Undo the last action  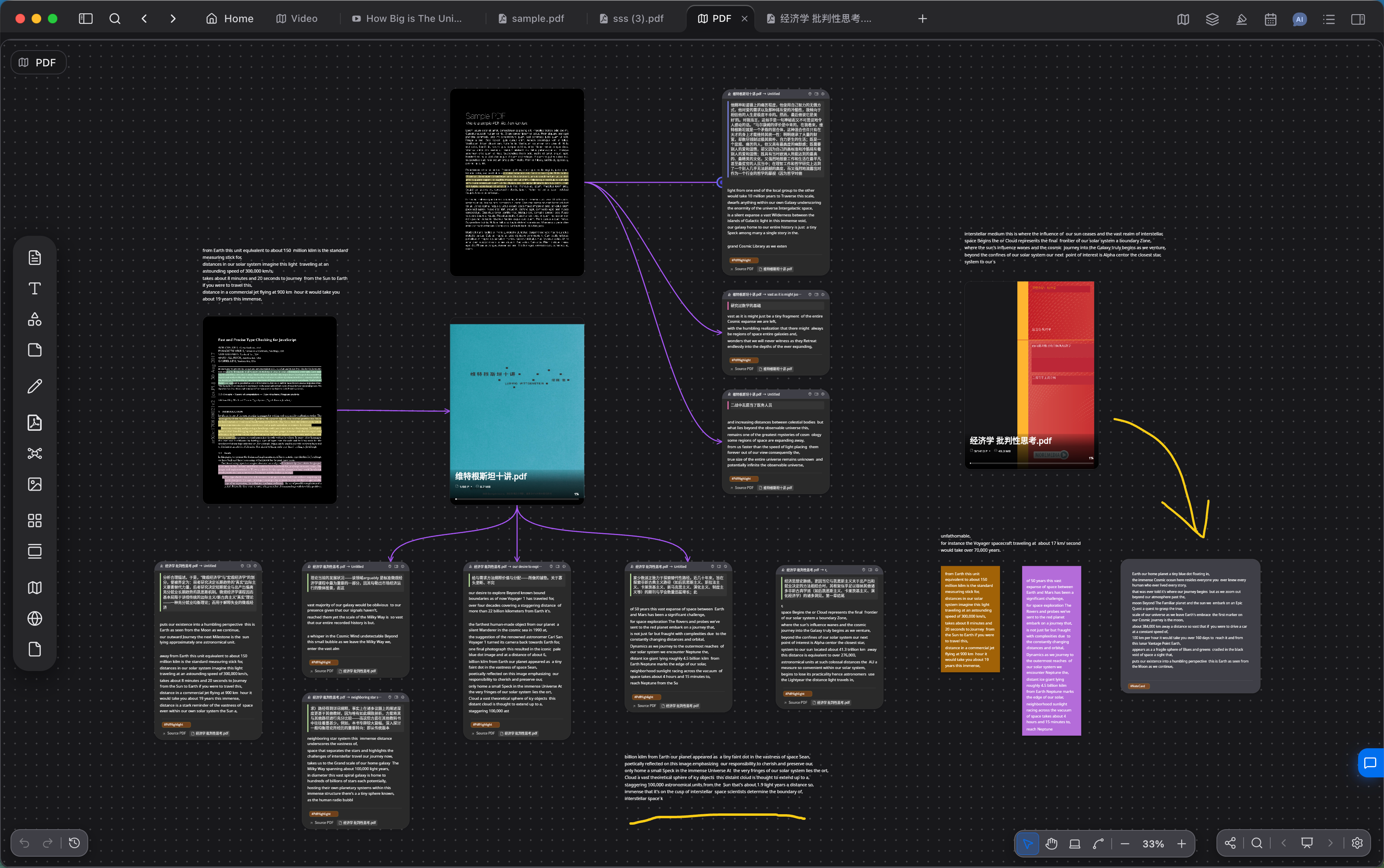tap(24, 843)
